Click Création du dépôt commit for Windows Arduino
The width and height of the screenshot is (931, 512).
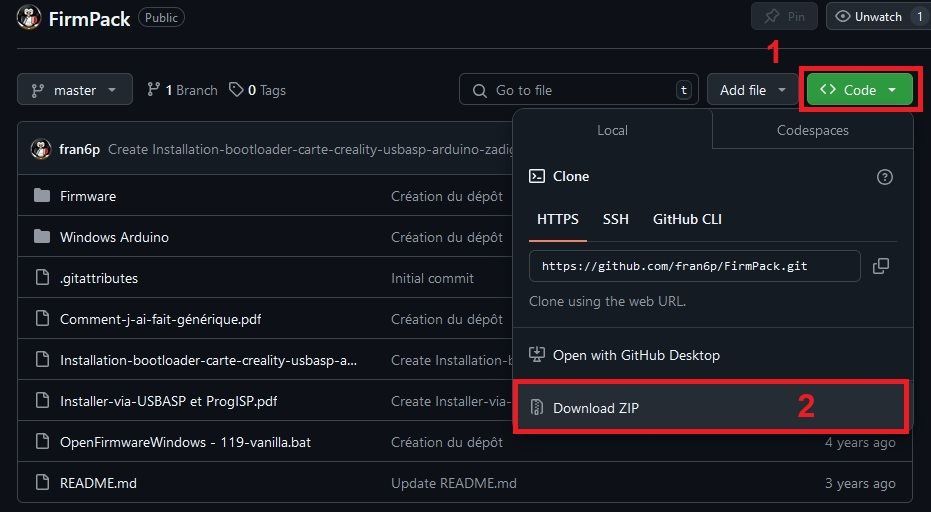click(x=447, y=237)
